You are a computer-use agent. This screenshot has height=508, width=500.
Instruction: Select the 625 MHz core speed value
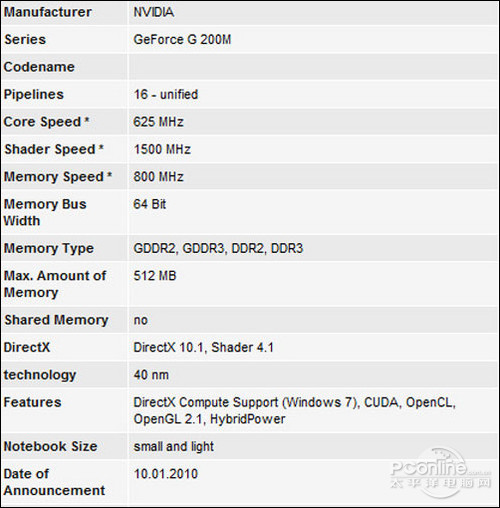pos(158,122)
